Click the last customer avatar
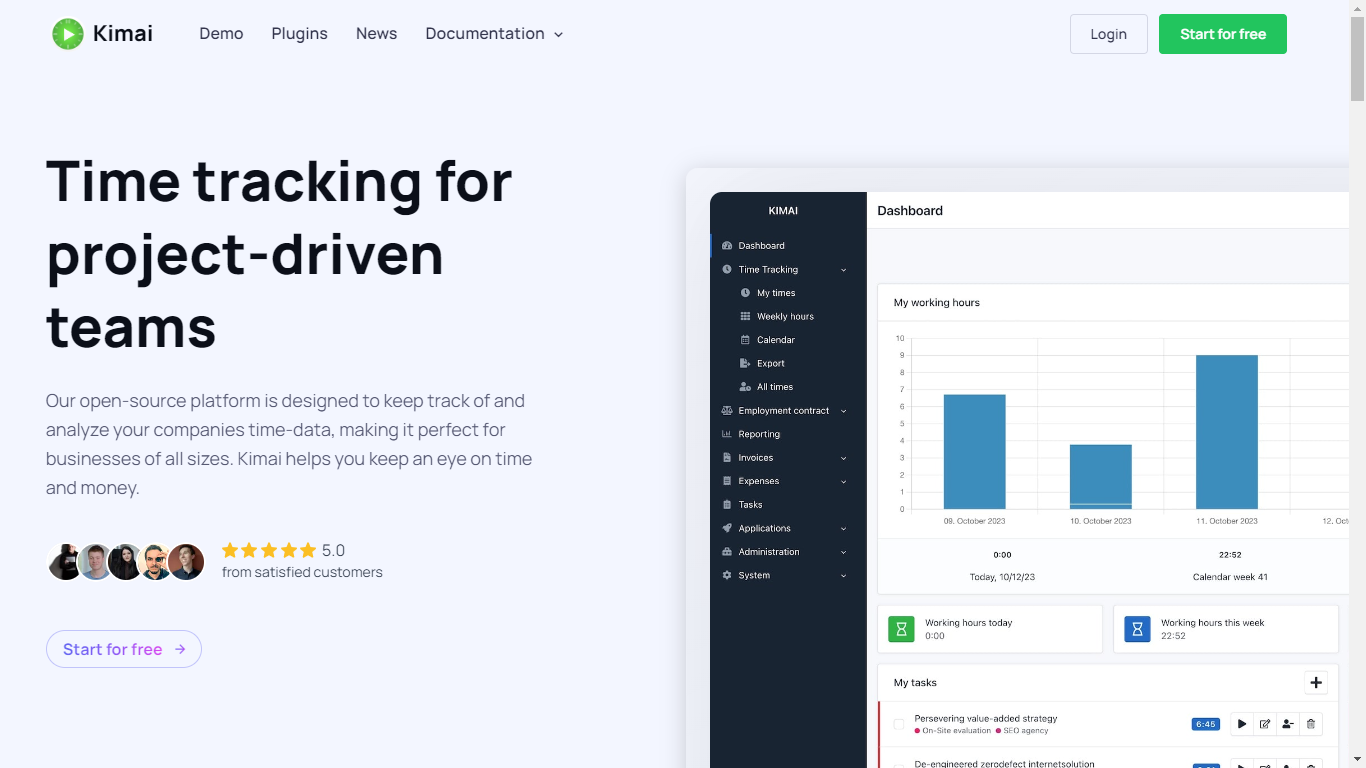Screen dimensions: 1366x768 coord(186,562)
